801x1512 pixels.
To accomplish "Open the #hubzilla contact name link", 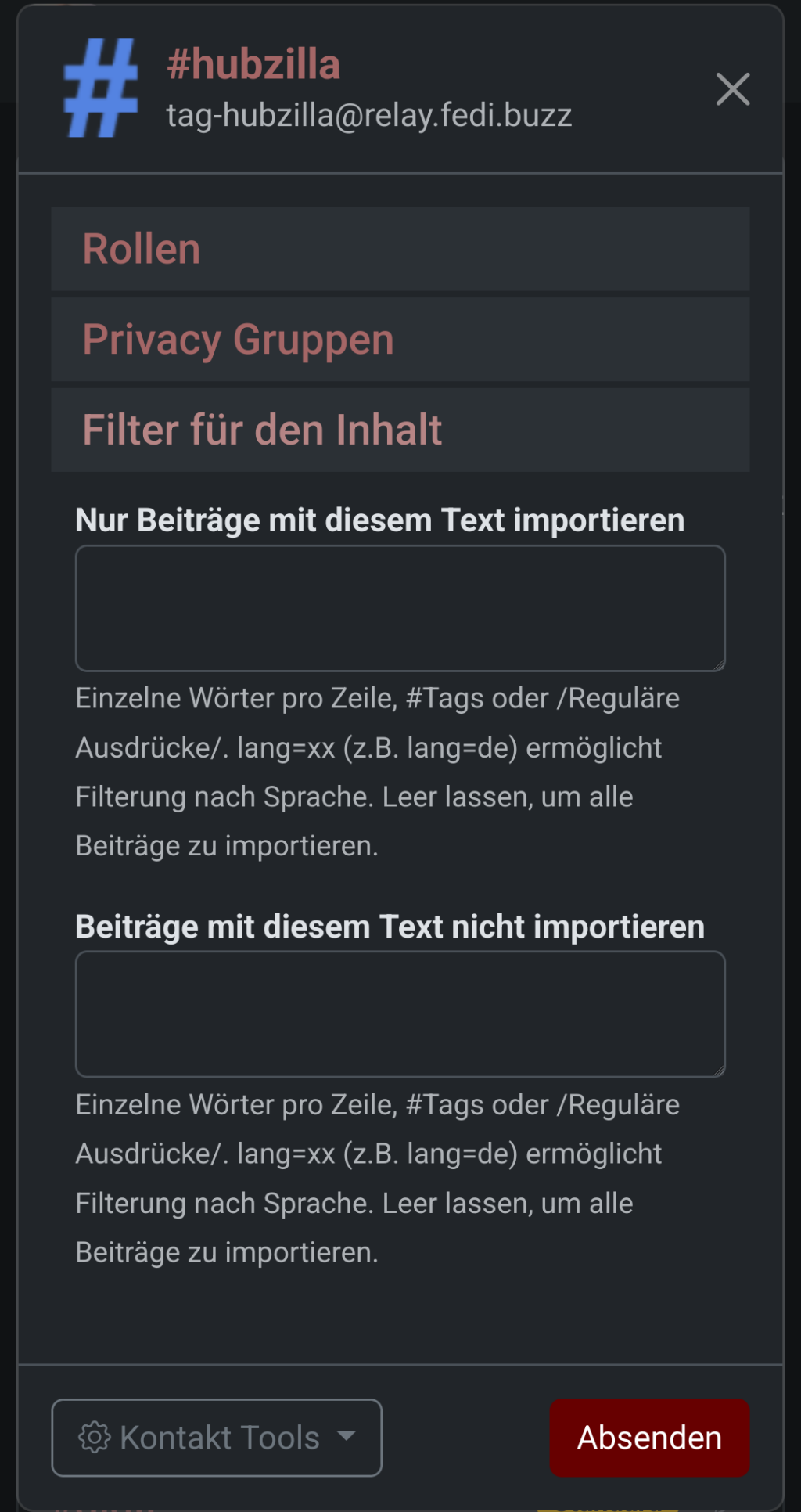I will pyautogui.click(x=253, y=64).
